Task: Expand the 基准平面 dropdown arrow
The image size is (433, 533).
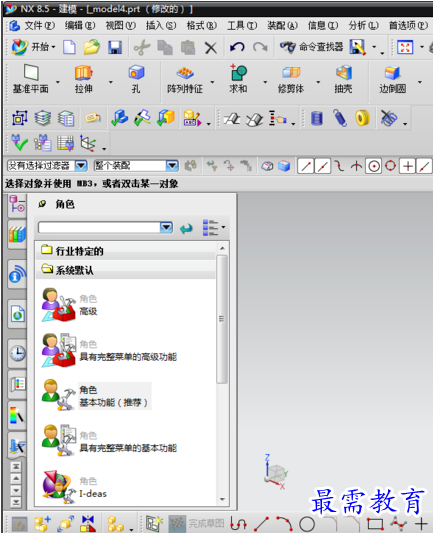Action: (x=58, y=82)
